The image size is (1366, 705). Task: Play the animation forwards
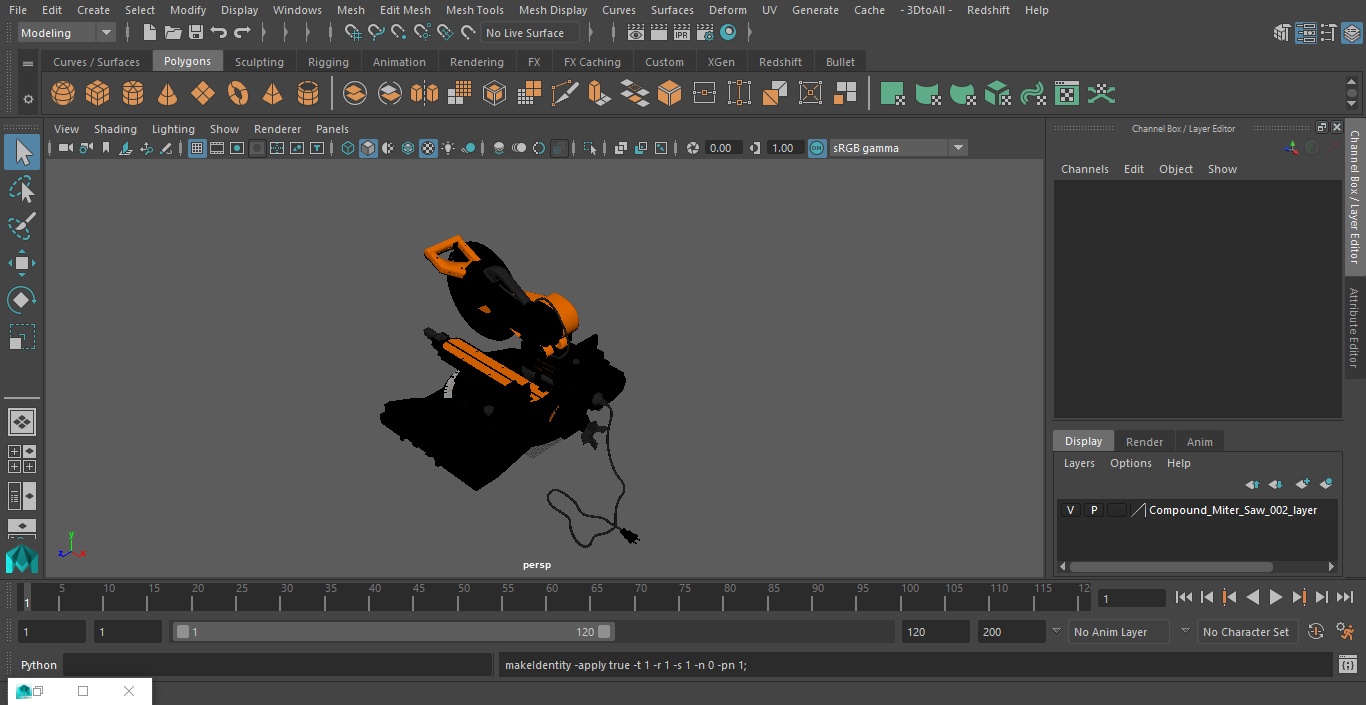[x=1276, y=597]
